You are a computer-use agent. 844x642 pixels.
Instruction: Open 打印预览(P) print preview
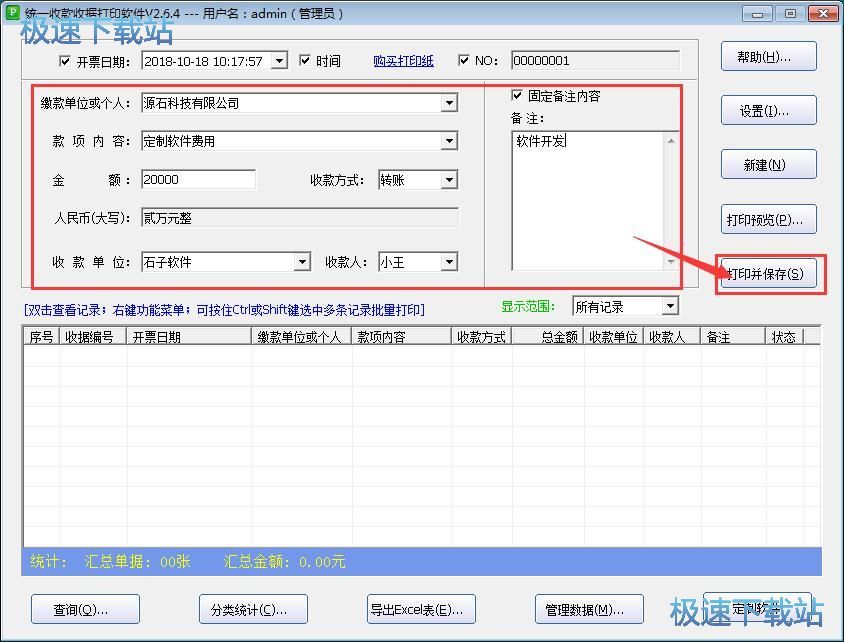point(769,219)
